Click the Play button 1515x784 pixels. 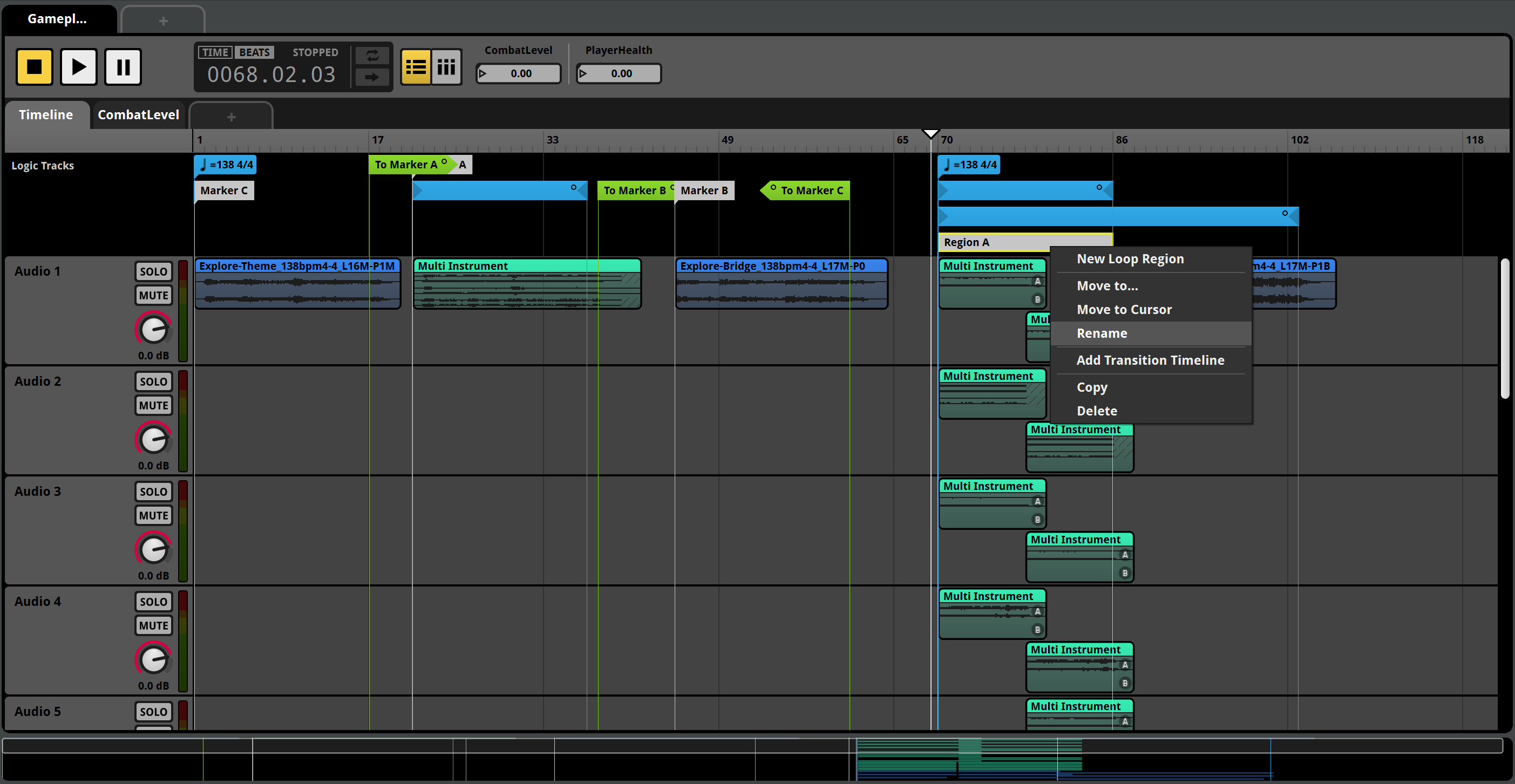(x=79, y=66)
